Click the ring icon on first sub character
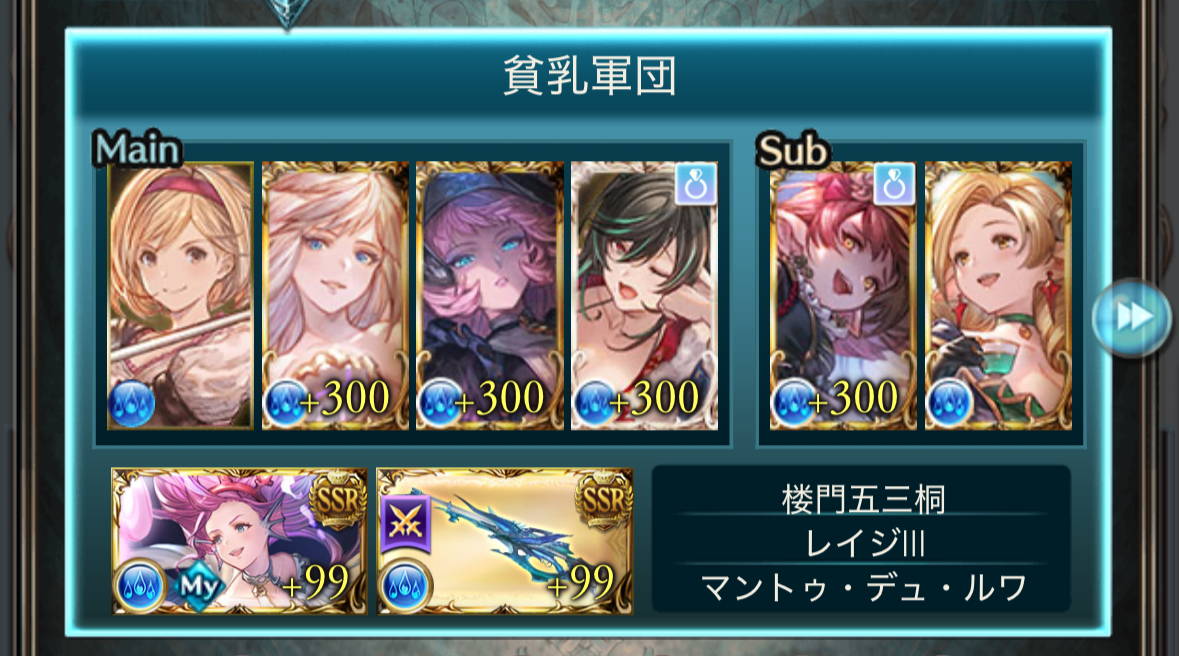The image size is (1179, 656). click(894, 184)
